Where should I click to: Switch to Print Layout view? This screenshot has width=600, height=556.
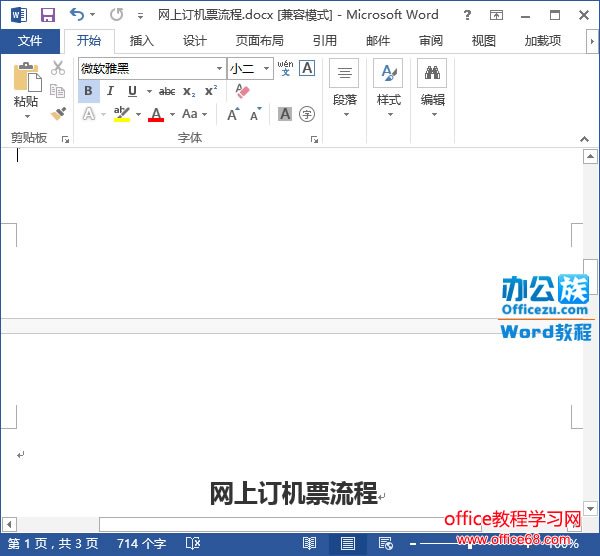347,543
